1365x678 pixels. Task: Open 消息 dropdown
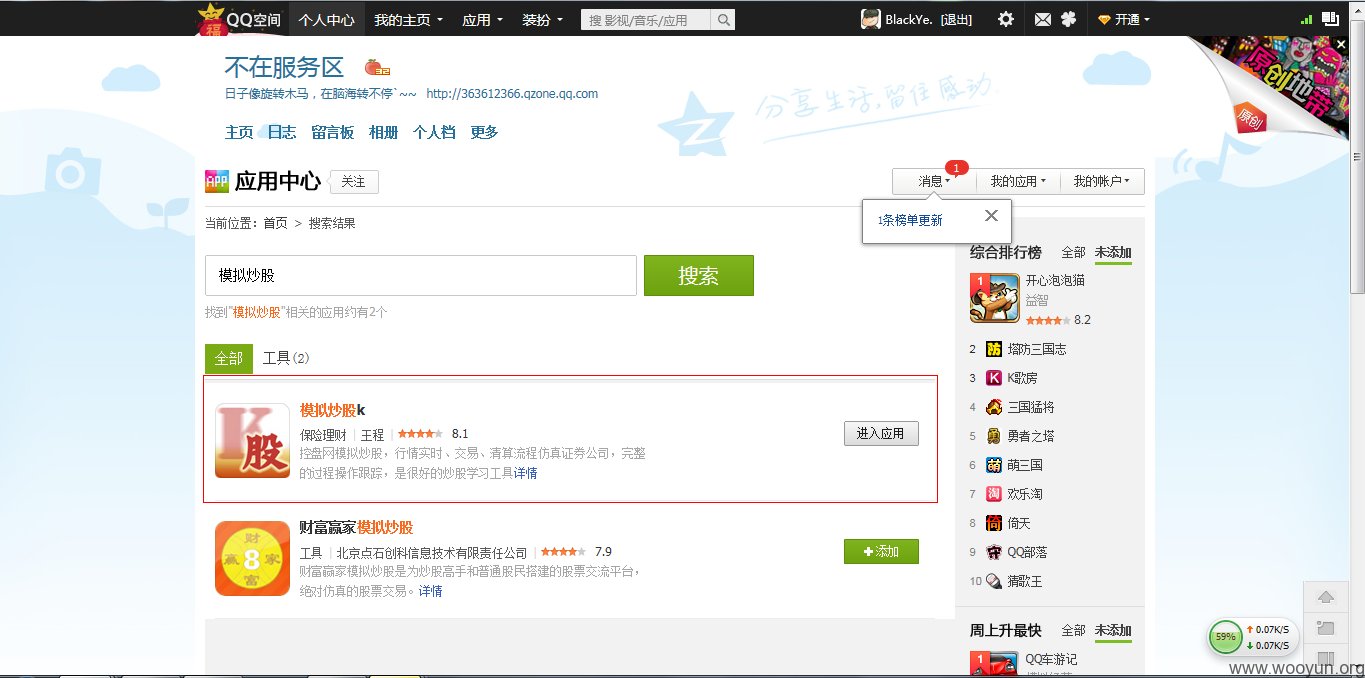(x=934, y=181)
